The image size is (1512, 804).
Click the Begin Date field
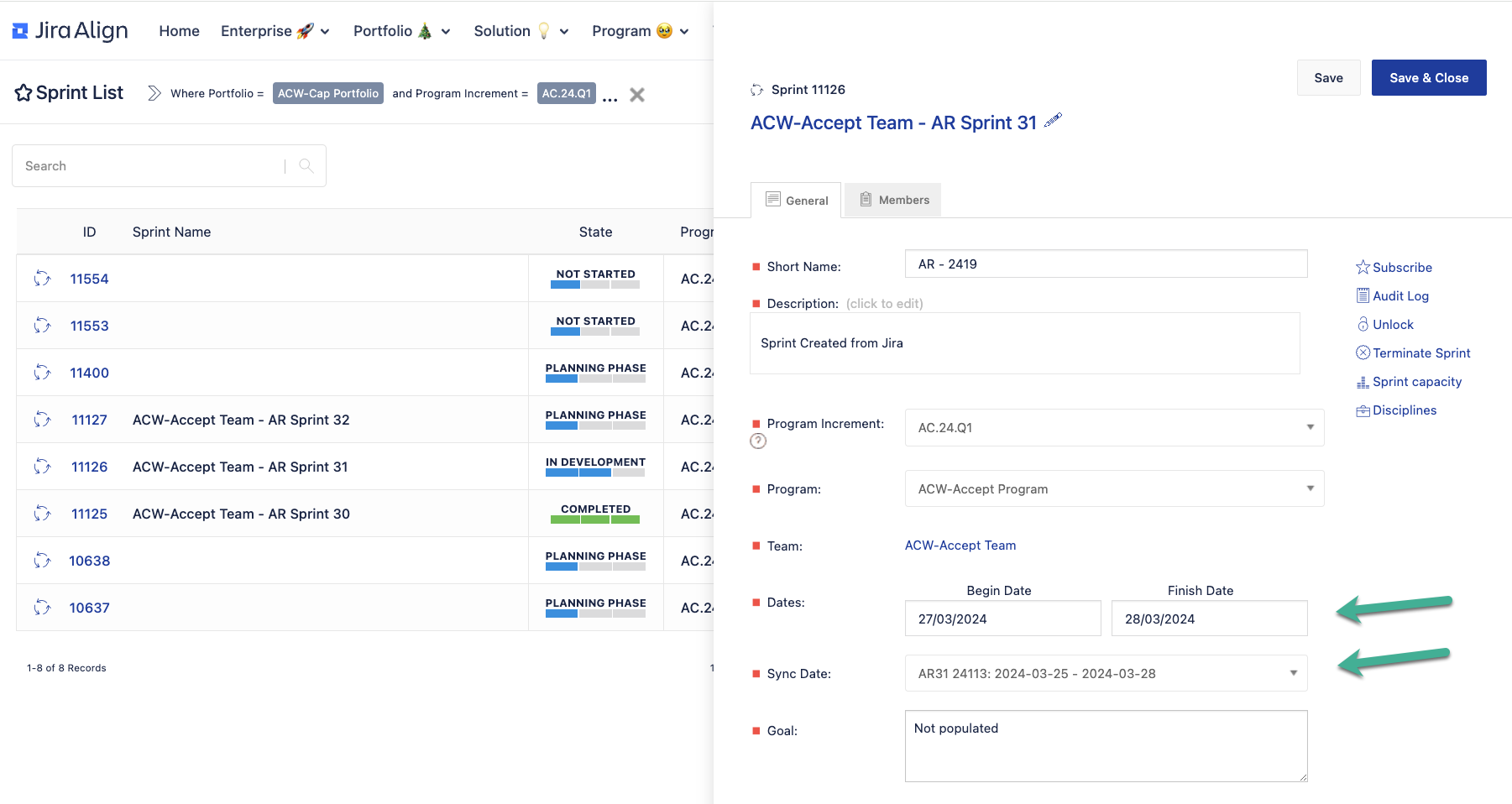click(x=1002, y=619)
